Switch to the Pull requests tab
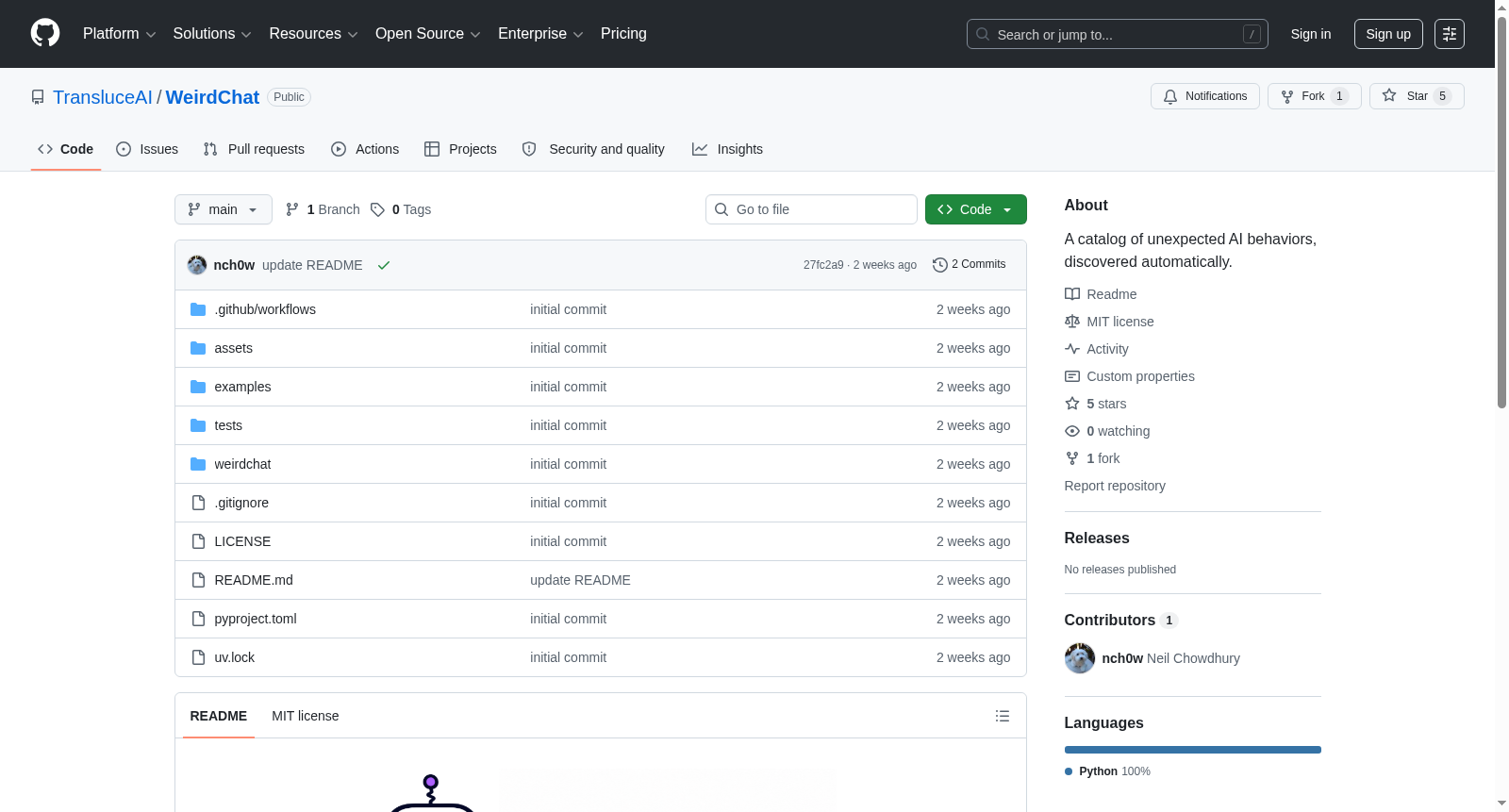The image size is (1509, 812). [254, 149]
